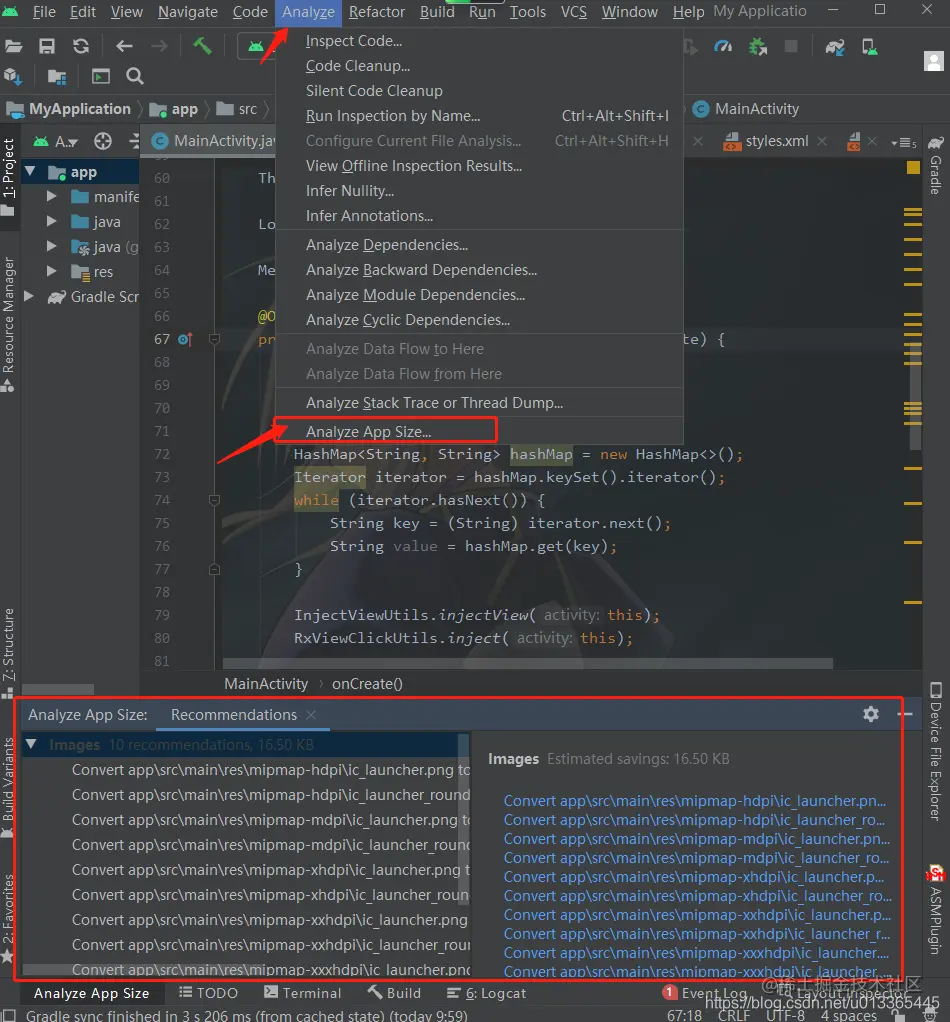Toggle the ASMPlugin tool window
Viewport: 950px width, 1022px height.
[x=936, y=911]
